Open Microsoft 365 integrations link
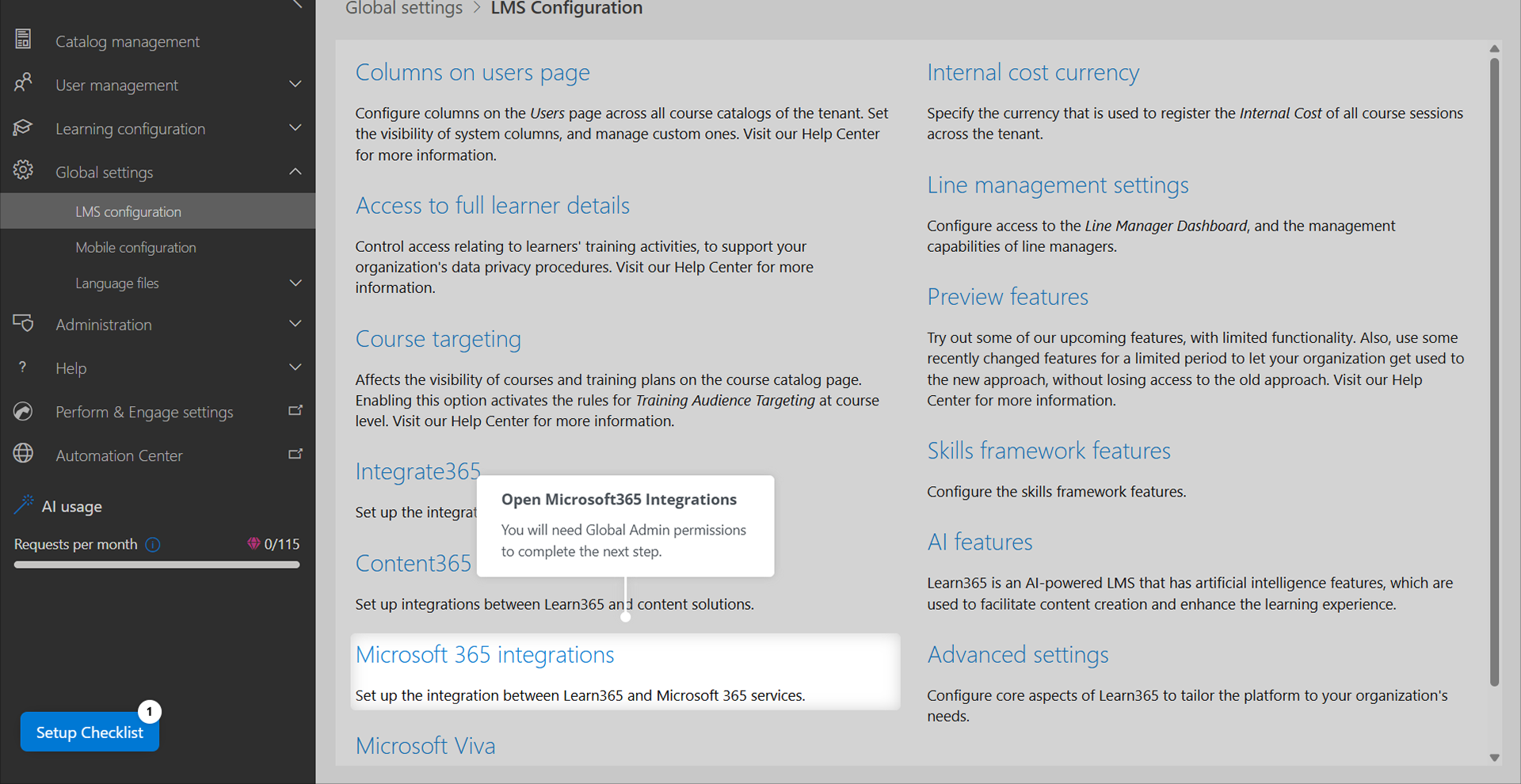 [x=485, y=655]
